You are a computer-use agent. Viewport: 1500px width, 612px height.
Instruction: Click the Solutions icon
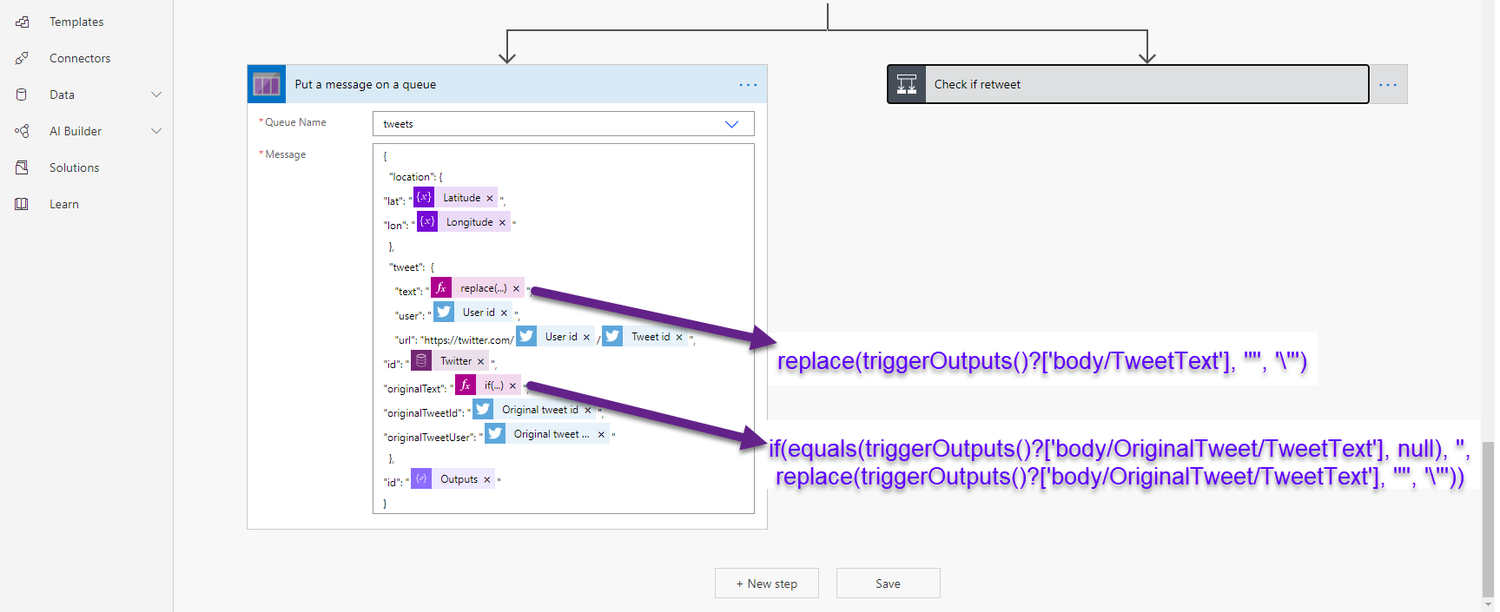tap(22, 168)
